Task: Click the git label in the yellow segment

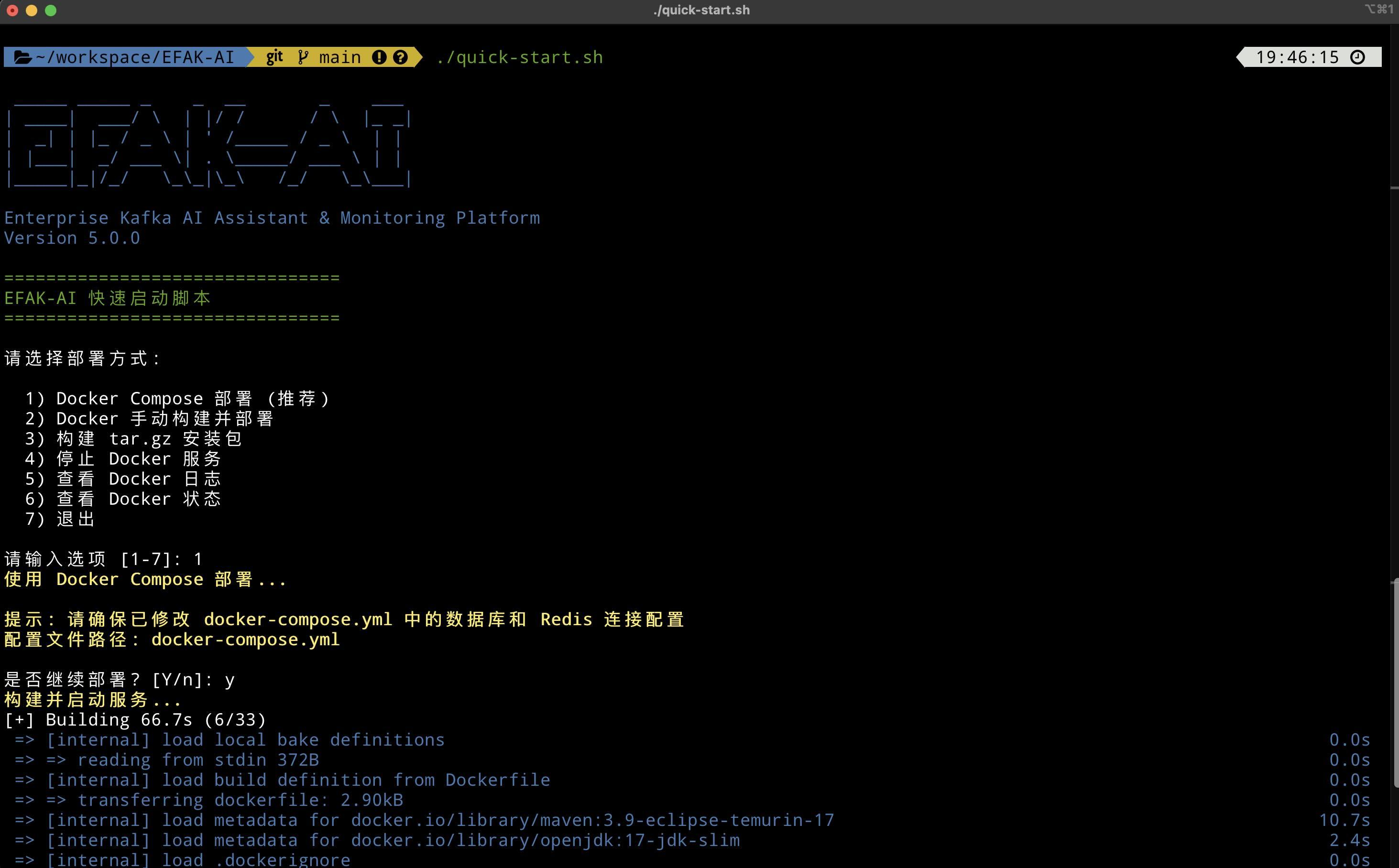Action: tap(274, 57)
